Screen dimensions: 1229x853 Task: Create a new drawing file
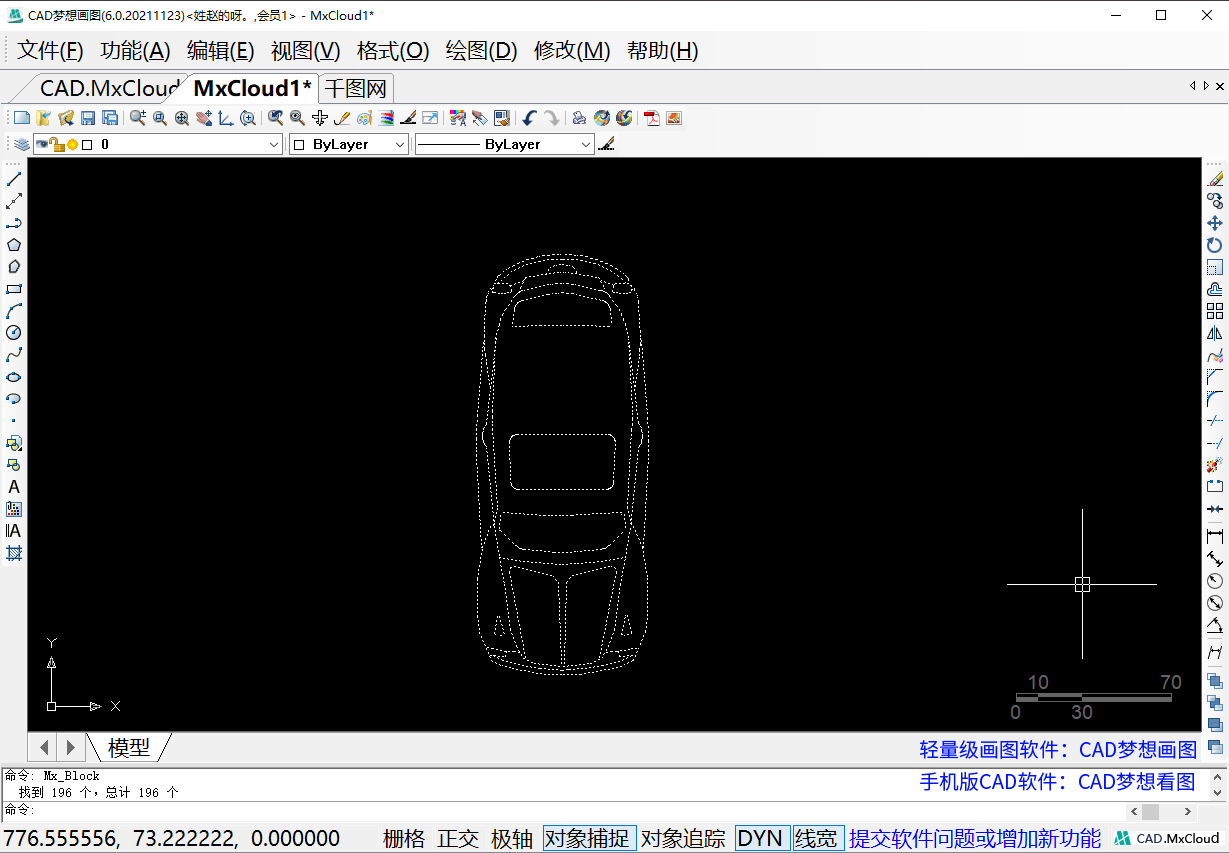(21, 118)
